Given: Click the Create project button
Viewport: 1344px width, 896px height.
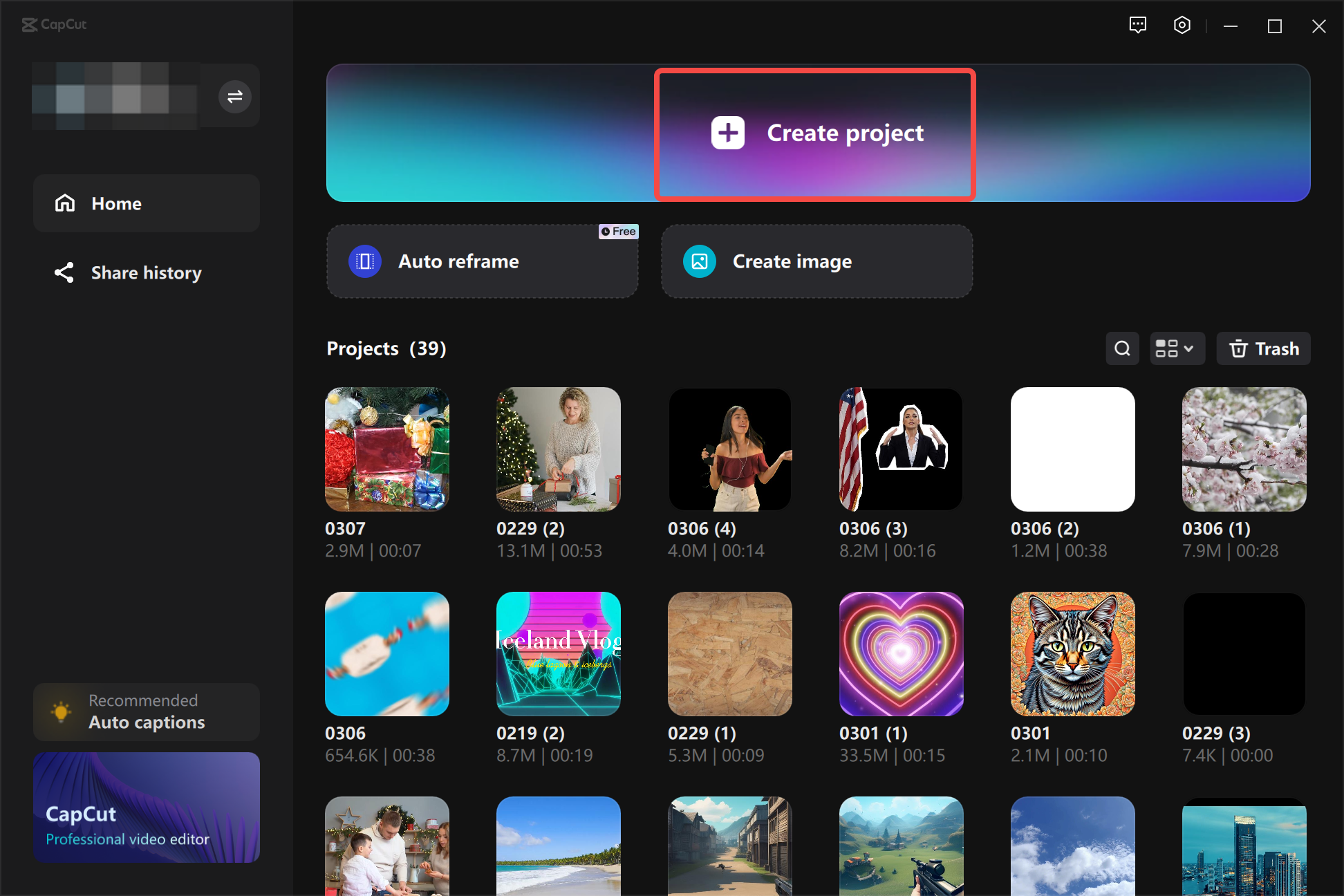Looking at the screenshot, I should [815, 133].
